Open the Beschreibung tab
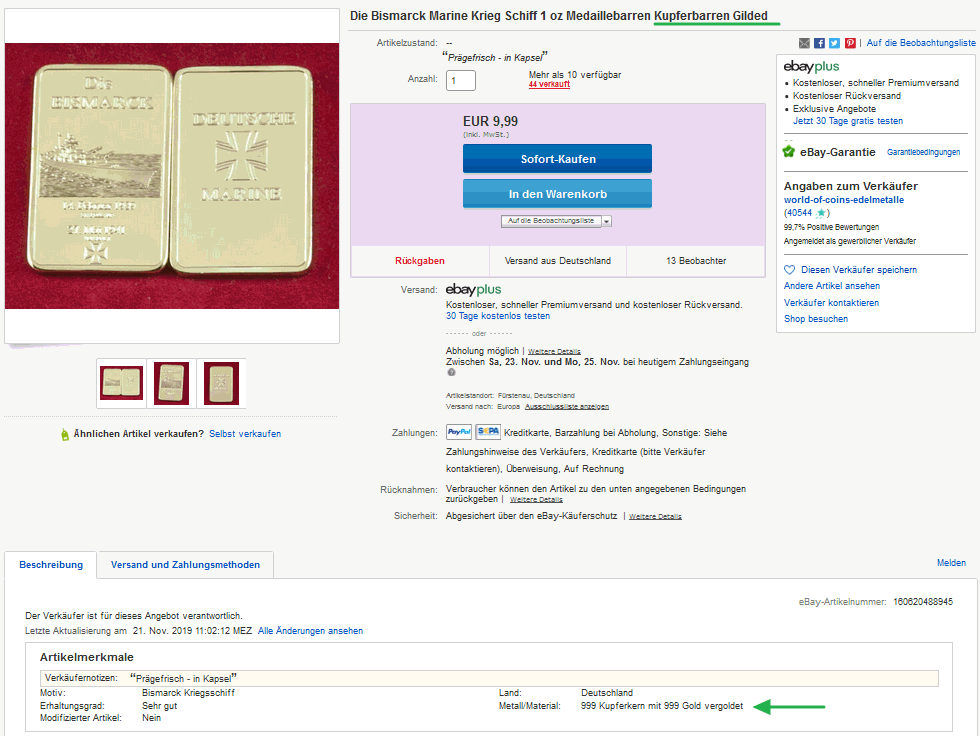 (x=51, y=565)
